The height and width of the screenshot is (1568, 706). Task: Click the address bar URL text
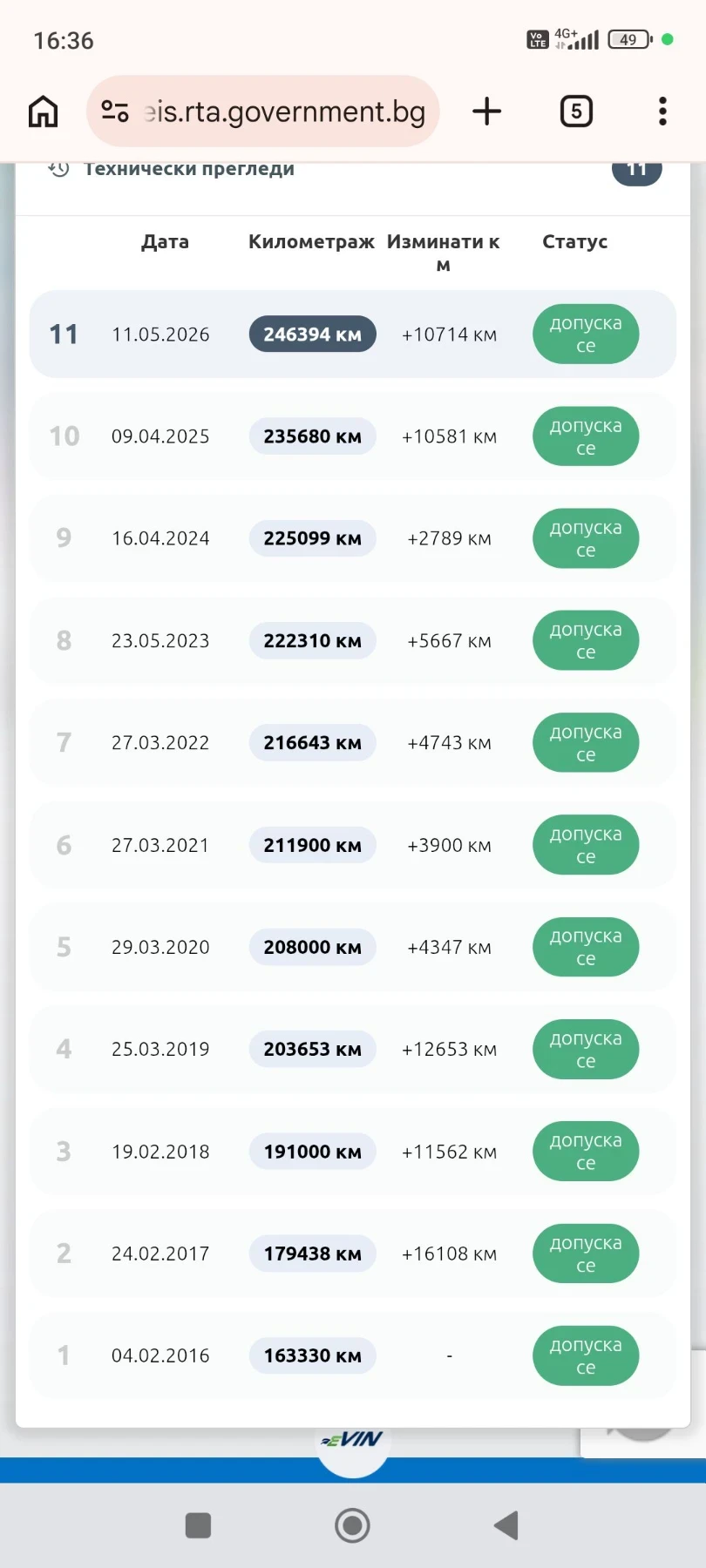point(285,112)
